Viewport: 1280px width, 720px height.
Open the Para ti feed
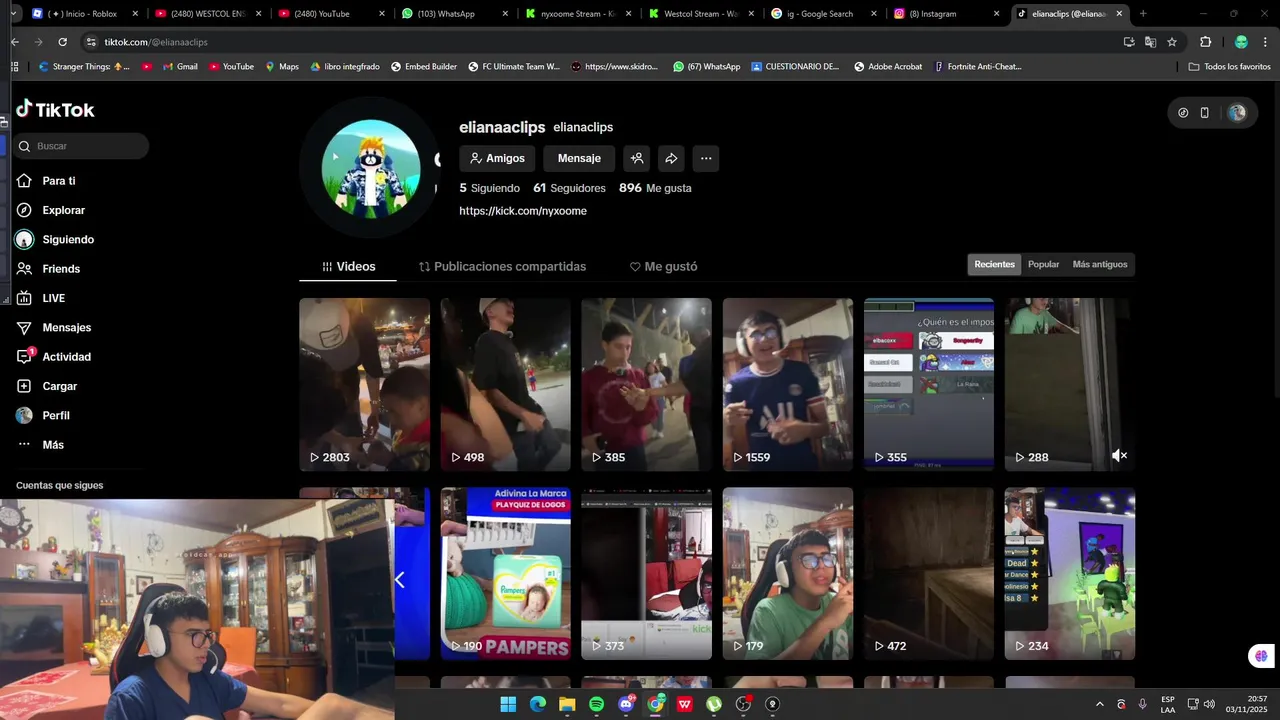click(46, 181)
